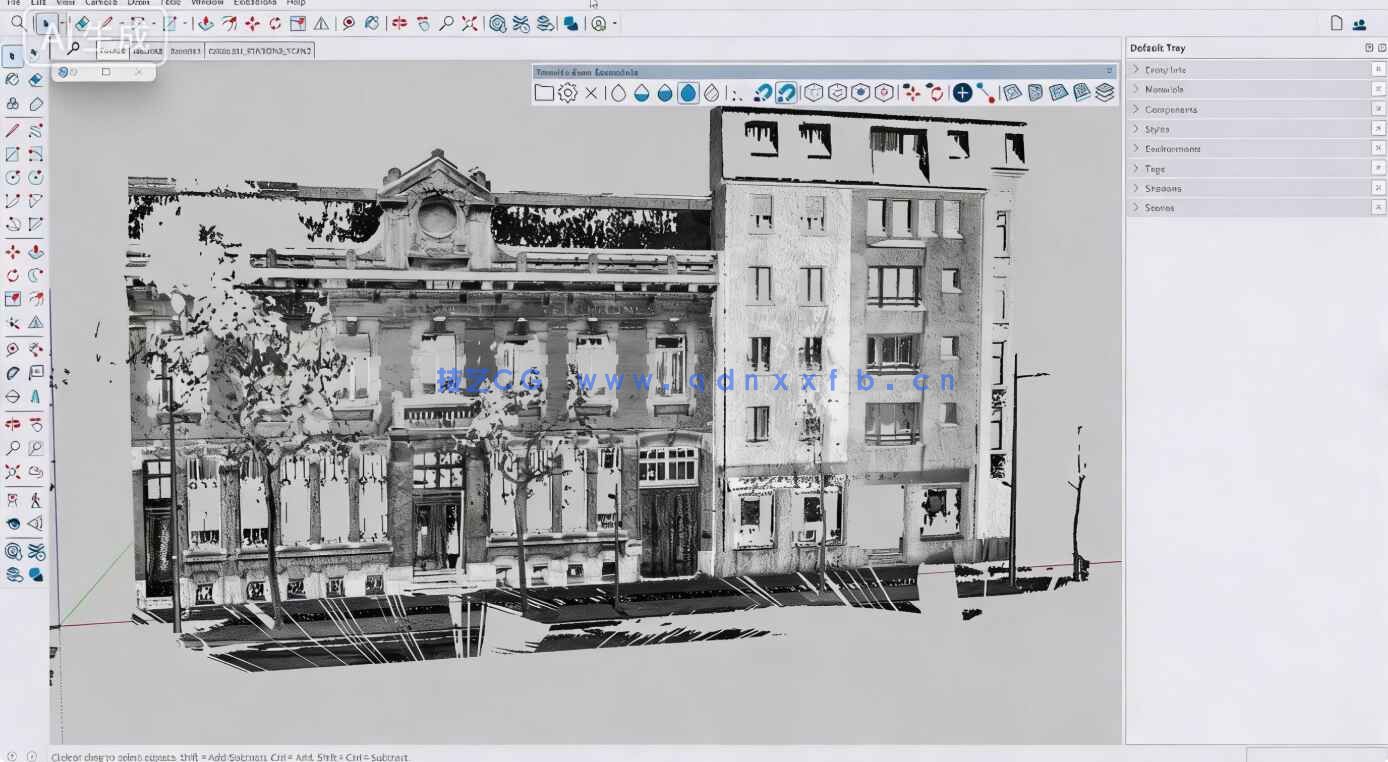Screen dimensions: 1388x762
Task: Pick the Tape Measure tool
Action: pyautogui.click(x=12, y=348)
